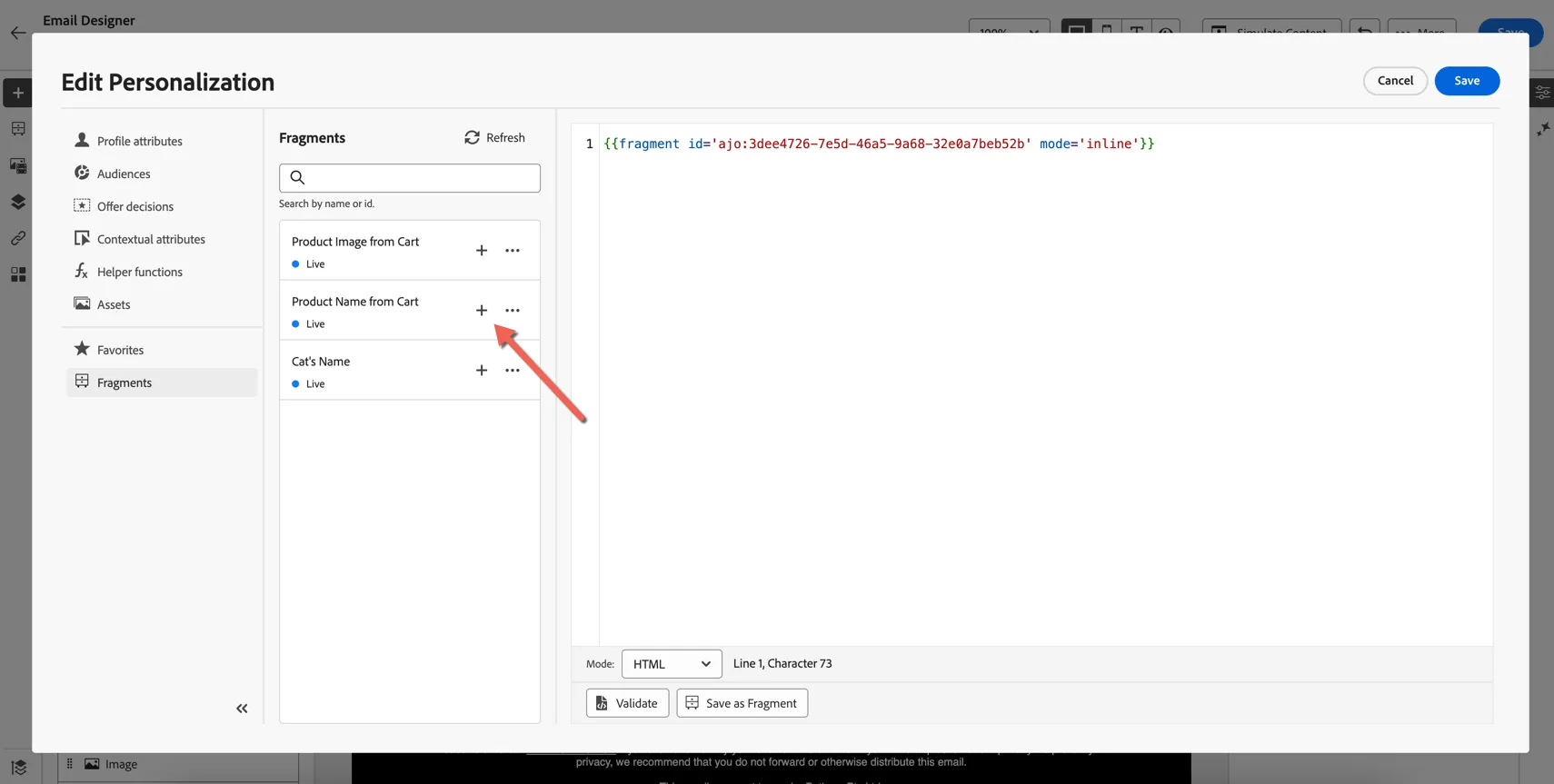This screenshot has width=1554, height=784.
Task: Select Product Name from Cart fragment title
Action: [x=354, y=302]
